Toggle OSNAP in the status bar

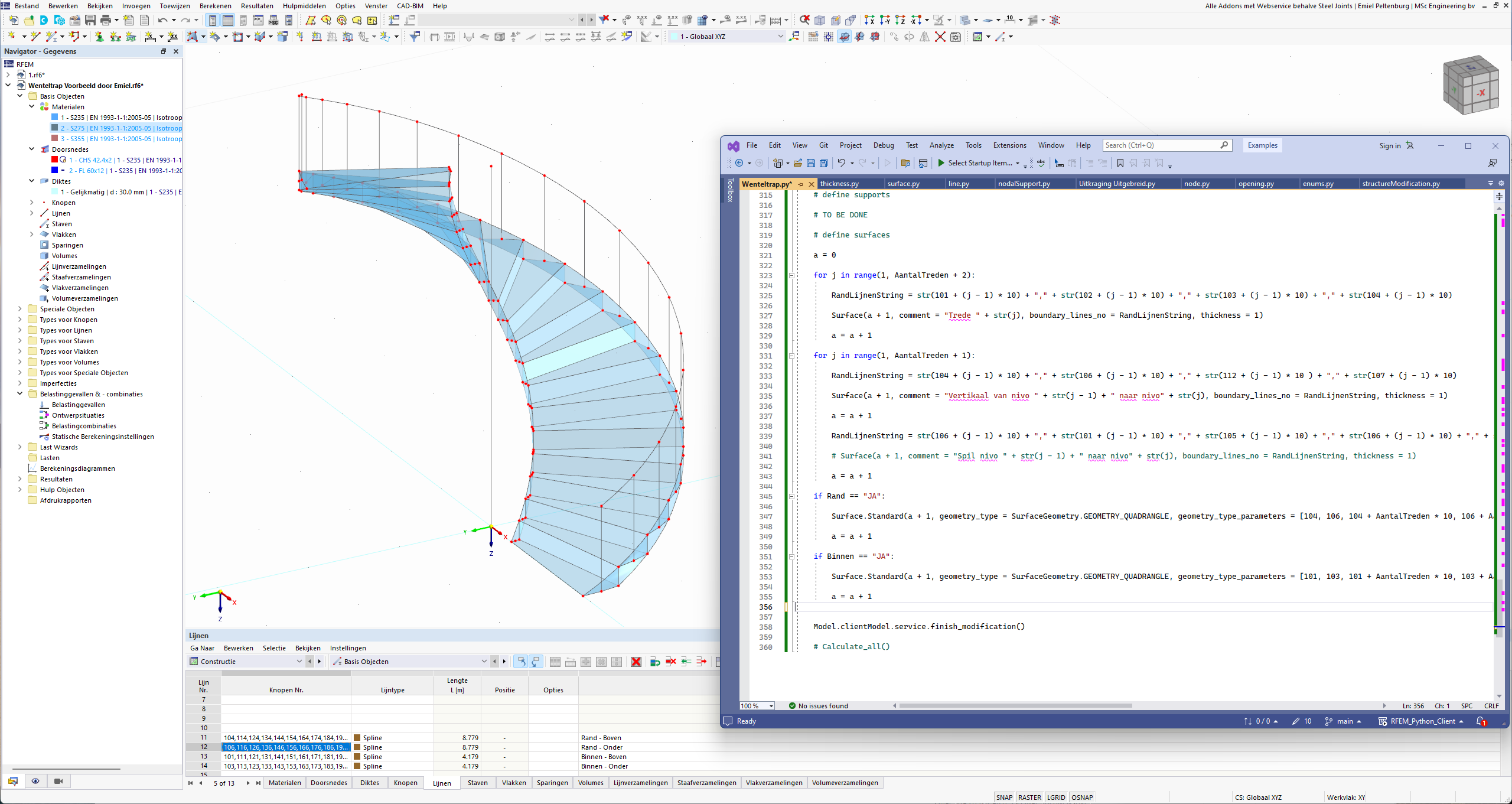[1082, 798]
